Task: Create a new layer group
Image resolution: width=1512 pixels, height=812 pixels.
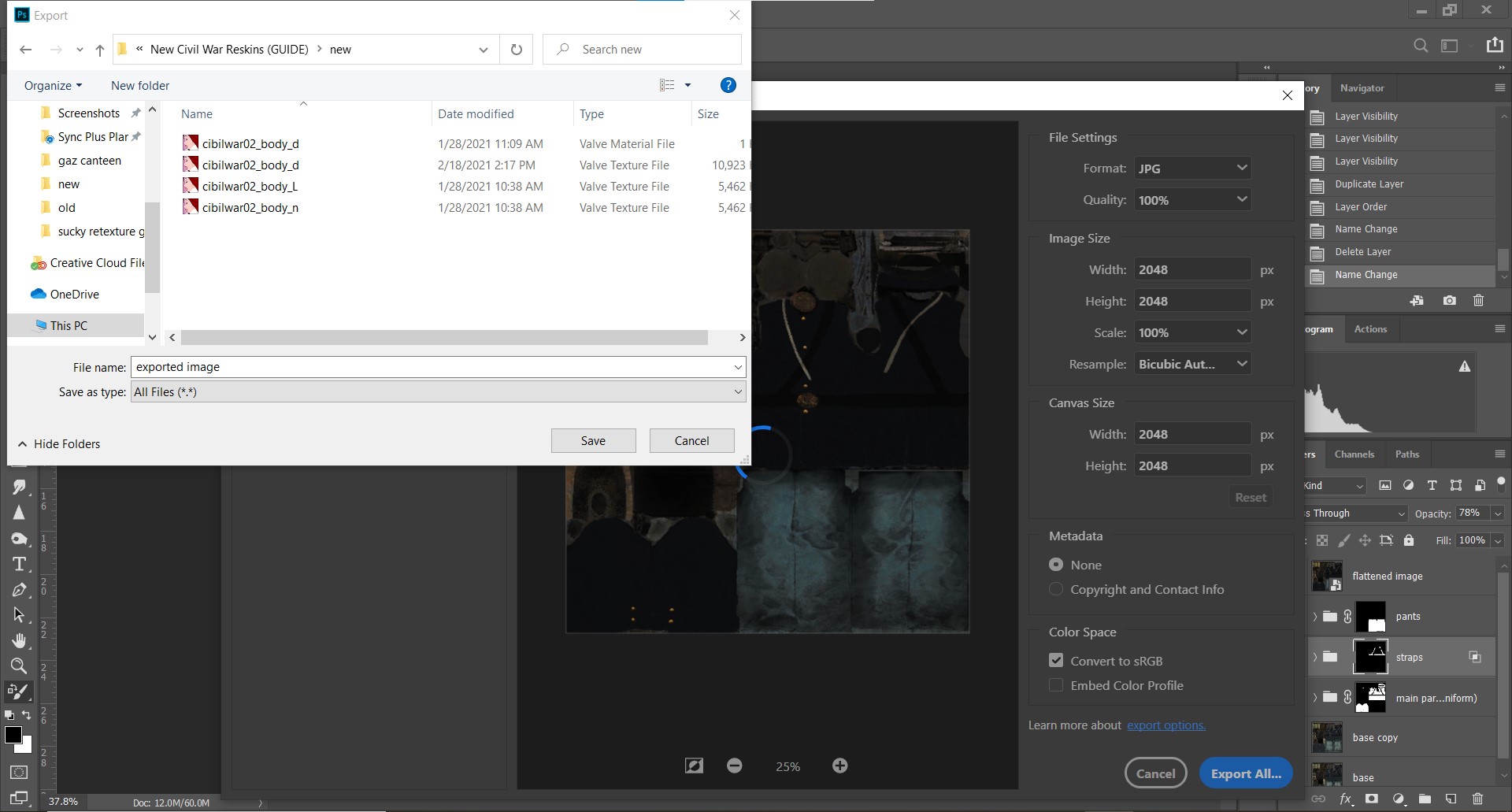Action: click(x=1425, y=799)
